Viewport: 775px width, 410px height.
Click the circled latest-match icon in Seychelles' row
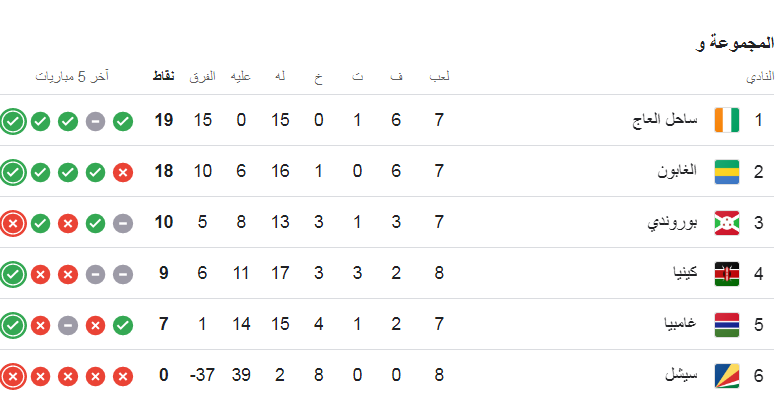12,376
